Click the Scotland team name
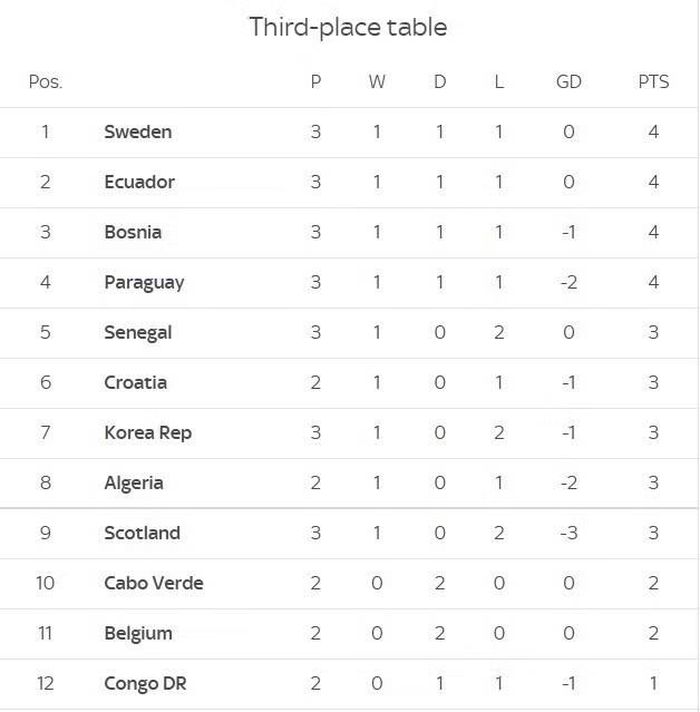The width and height of the screenshot is (700, 712). click(142, 533)
